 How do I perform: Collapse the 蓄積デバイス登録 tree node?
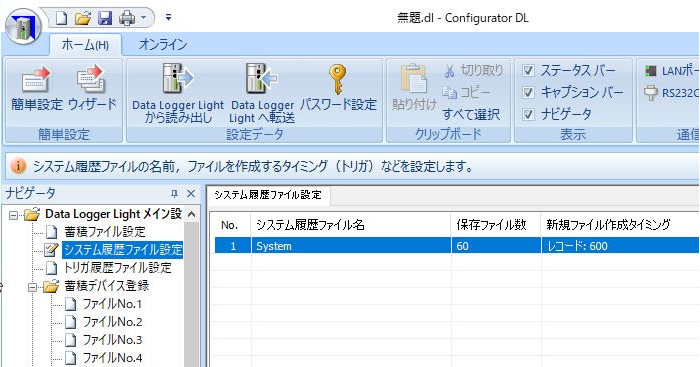tap(32, 287)
